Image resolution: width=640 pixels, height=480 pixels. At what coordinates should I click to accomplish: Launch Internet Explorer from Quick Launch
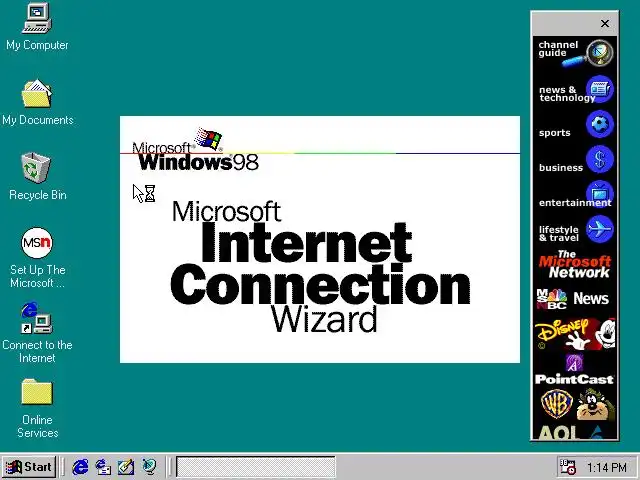pos(80,467)
